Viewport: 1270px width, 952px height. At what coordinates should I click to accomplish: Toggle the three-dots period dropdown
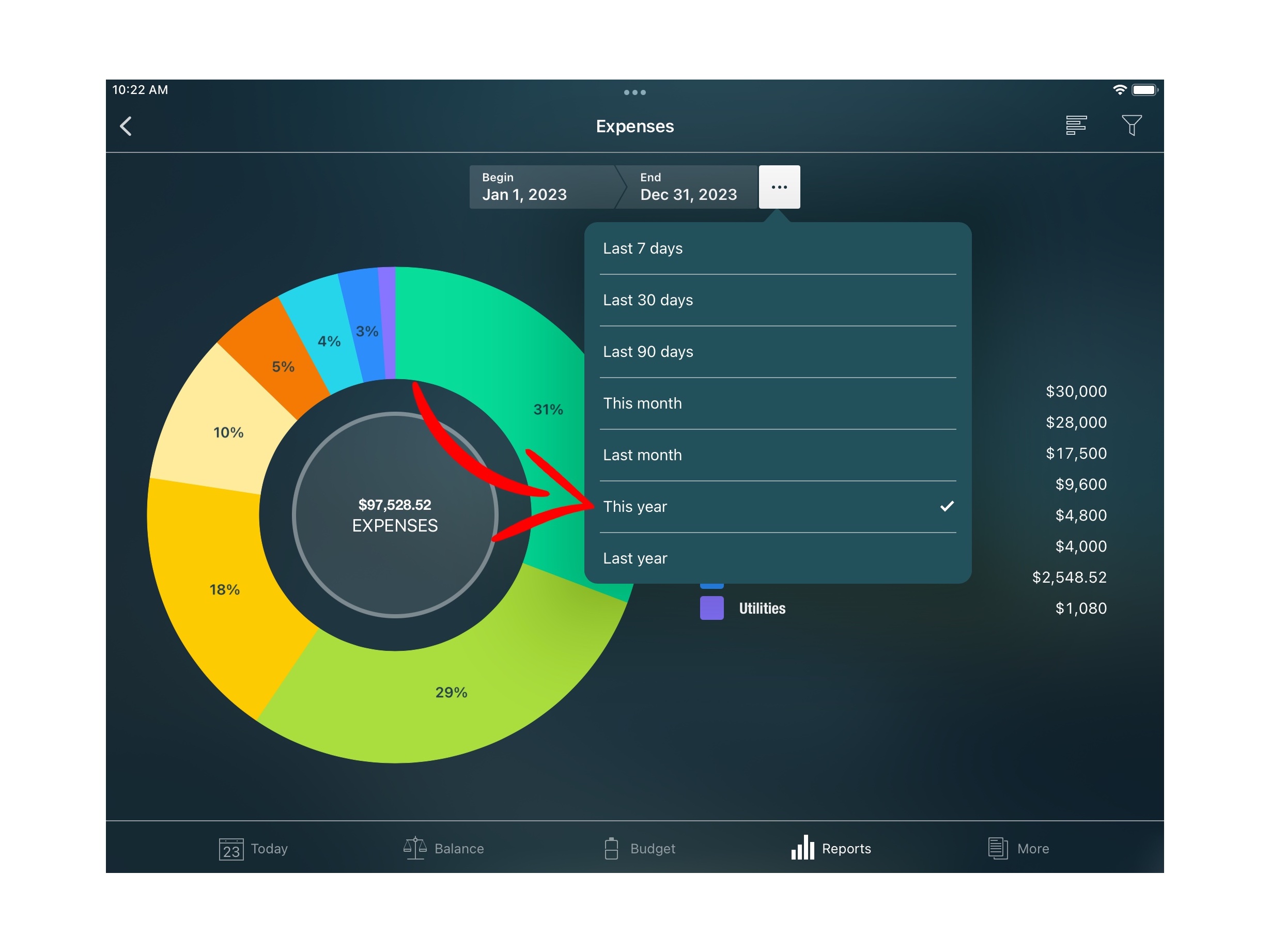coord(779,187)
